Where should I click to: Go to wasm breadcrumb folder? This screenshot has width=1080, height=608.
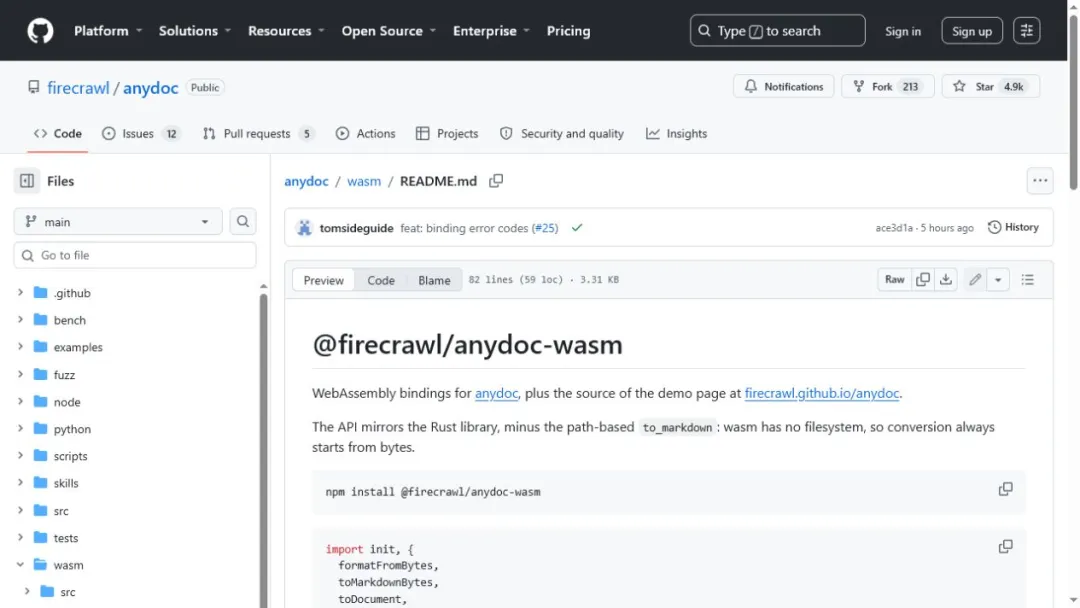(x=364, y=181)
